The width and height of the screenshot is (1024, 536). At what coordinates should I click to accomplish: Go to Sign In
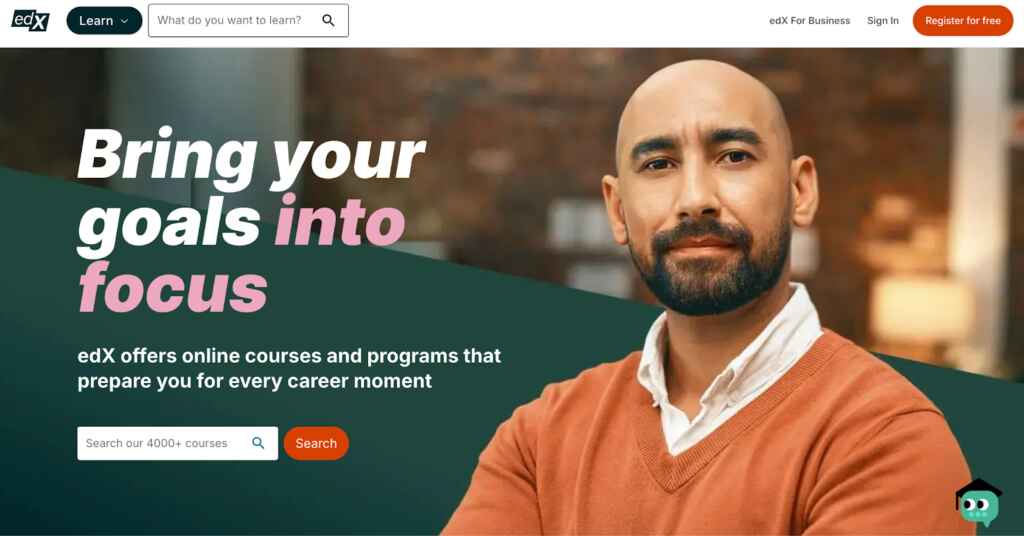pyautogui.click(x=882, y=21)
